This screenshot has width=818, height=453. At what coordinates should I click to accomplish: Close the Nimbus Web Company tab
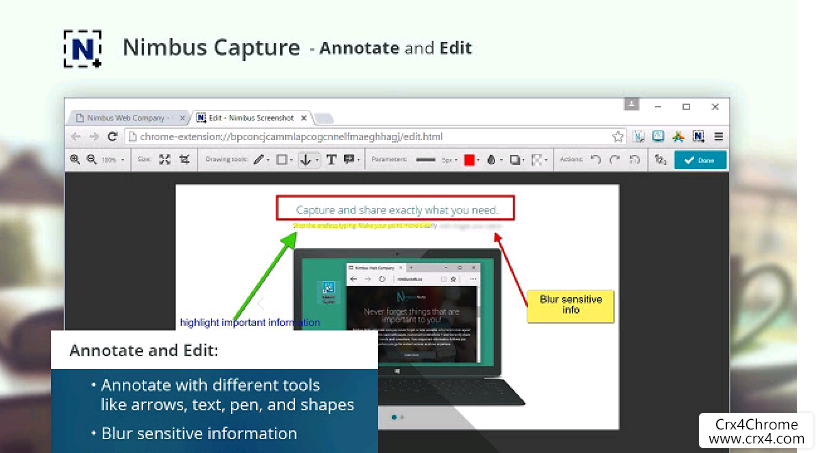click(x=182, y=118)
